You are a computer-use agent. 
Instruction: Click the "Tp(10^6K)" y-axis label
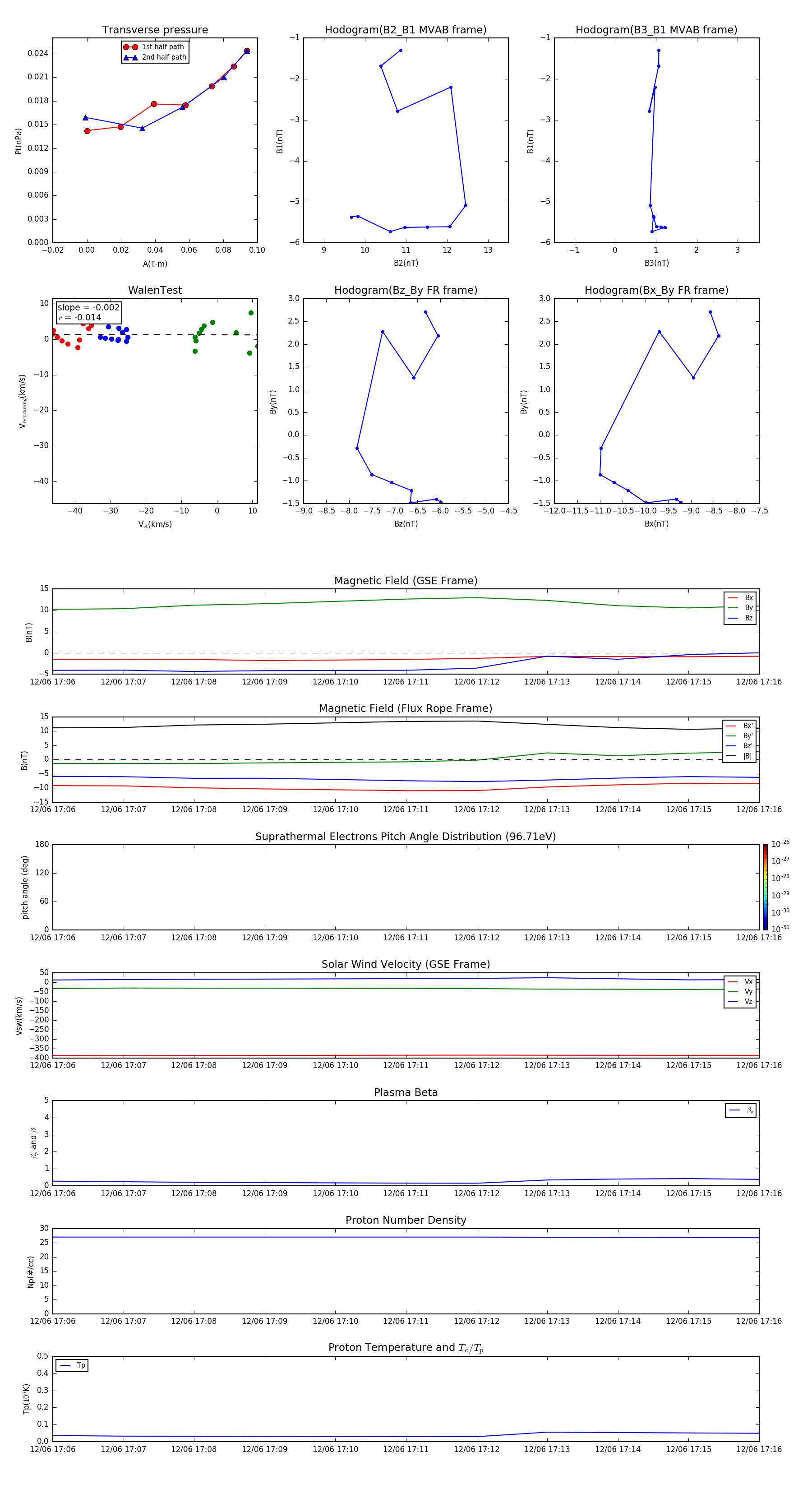pyautogui.click(x=26, y=1399)
